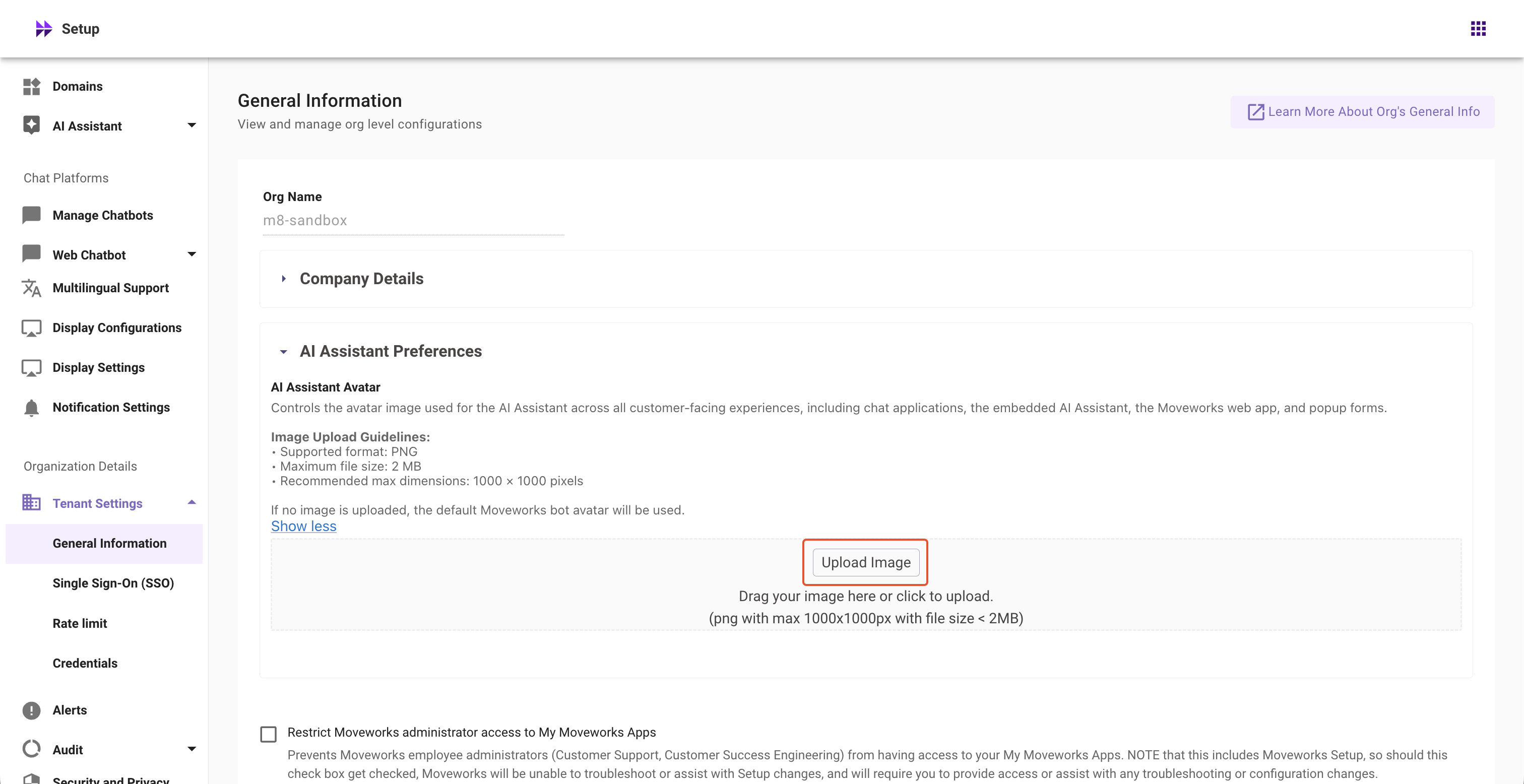Click the Alerts exclamation icon
The height and width of the screenshot is (784, 1524).
point(31,710)
